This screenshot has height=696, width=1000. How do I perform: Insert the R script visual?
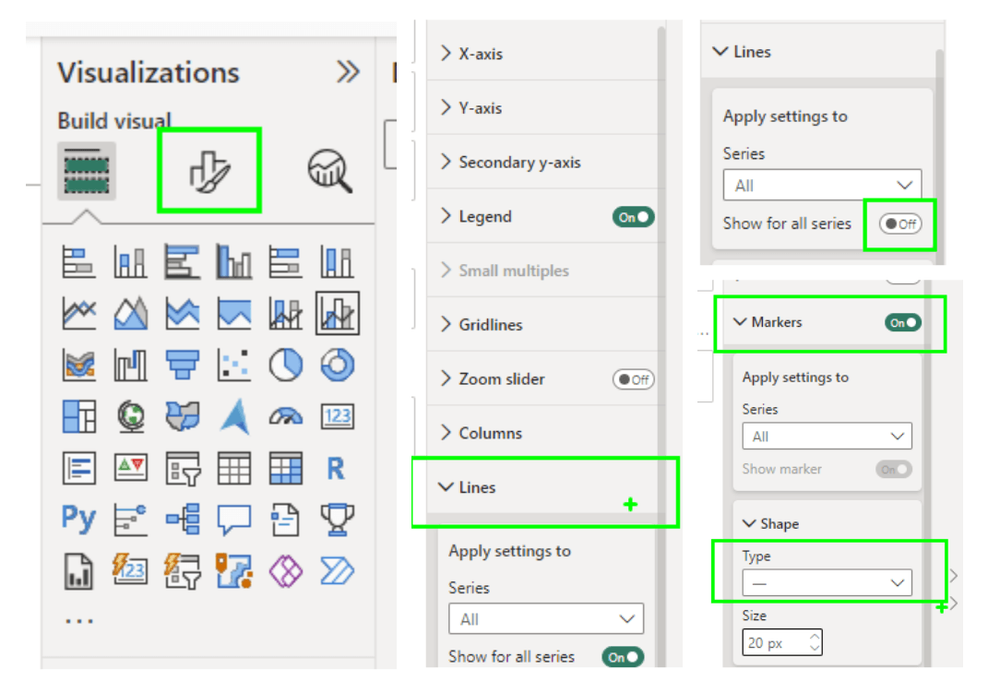(x=336, y=467)
